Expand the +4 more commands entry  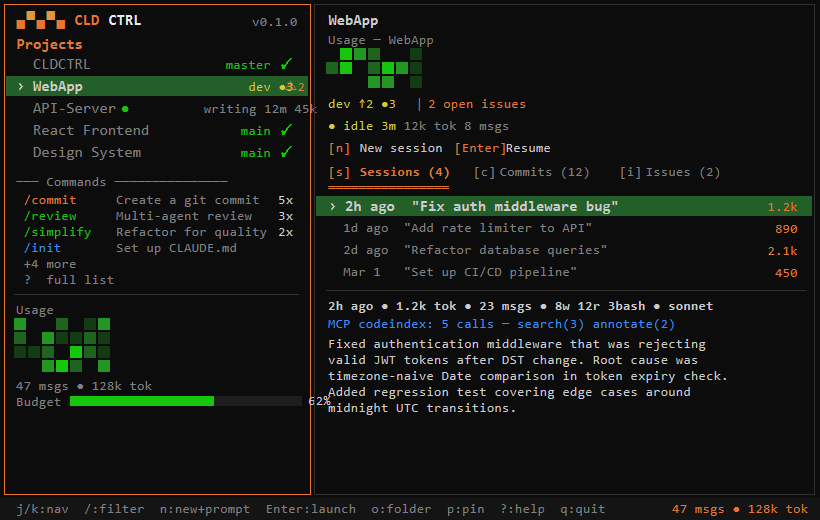50,264
